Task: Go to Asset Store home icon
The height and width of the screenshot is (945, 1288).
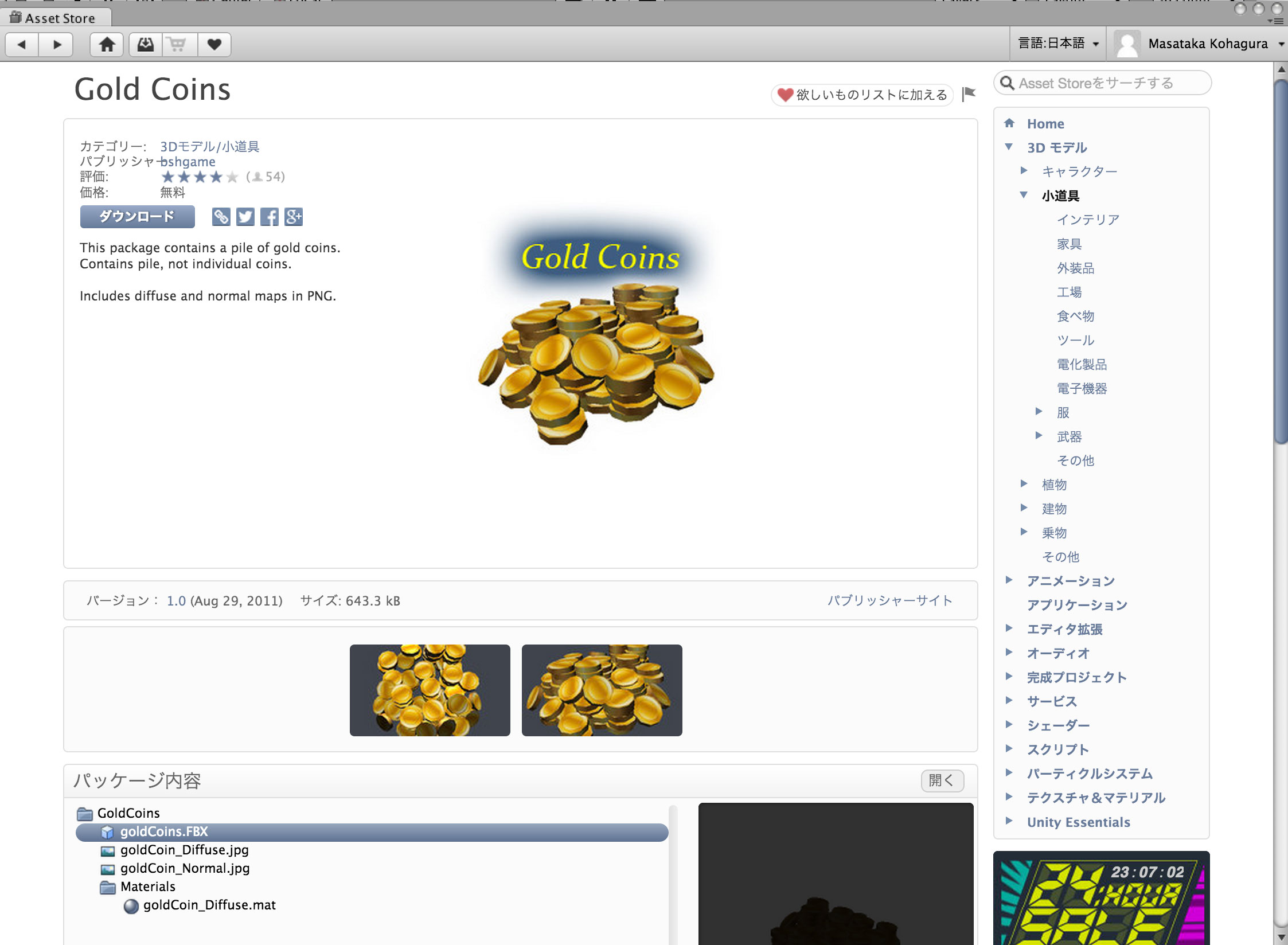Action: click(107, 45)
